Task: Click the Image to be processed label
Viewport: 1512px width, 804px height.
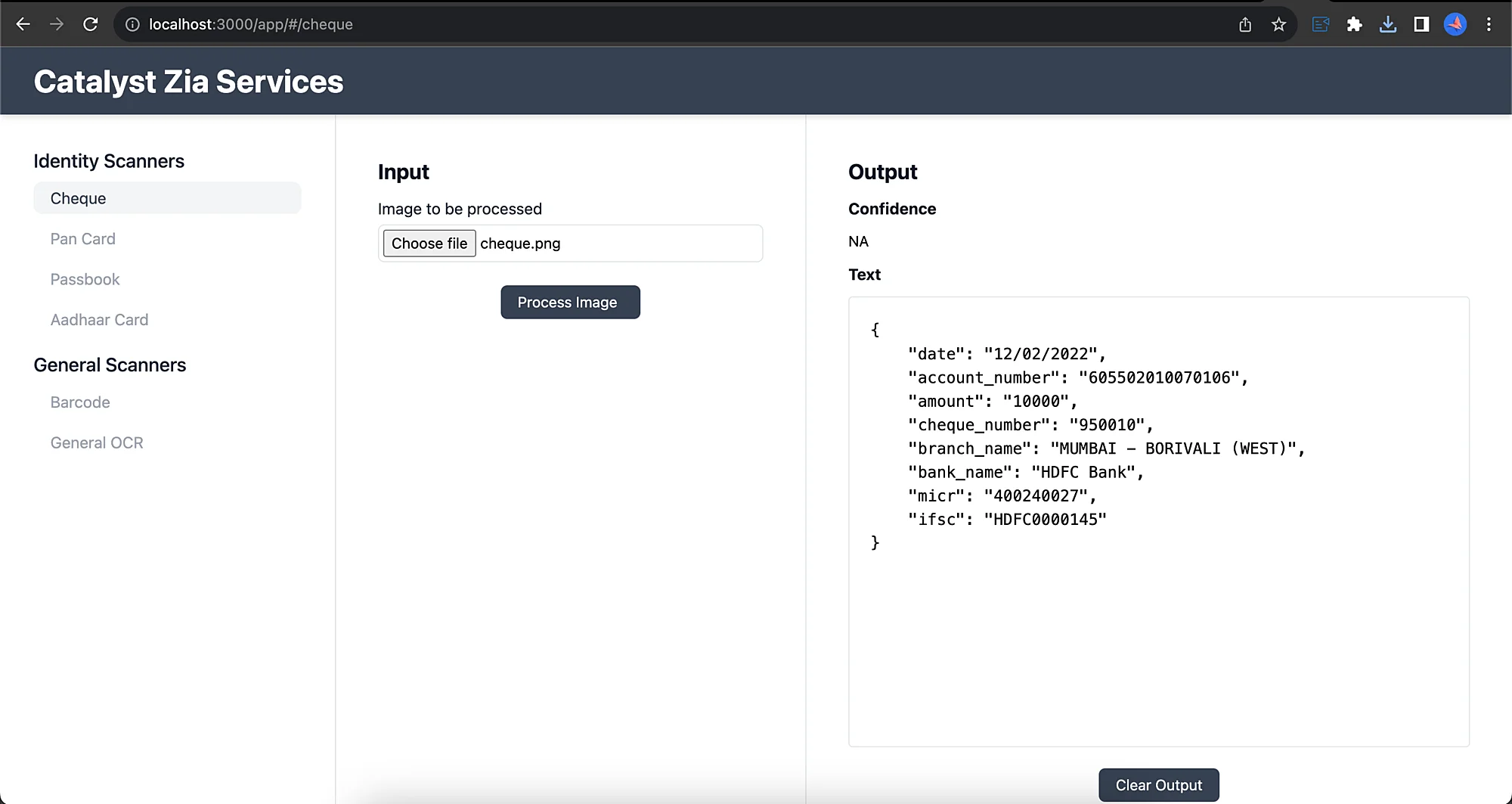Action: [460, 209]
